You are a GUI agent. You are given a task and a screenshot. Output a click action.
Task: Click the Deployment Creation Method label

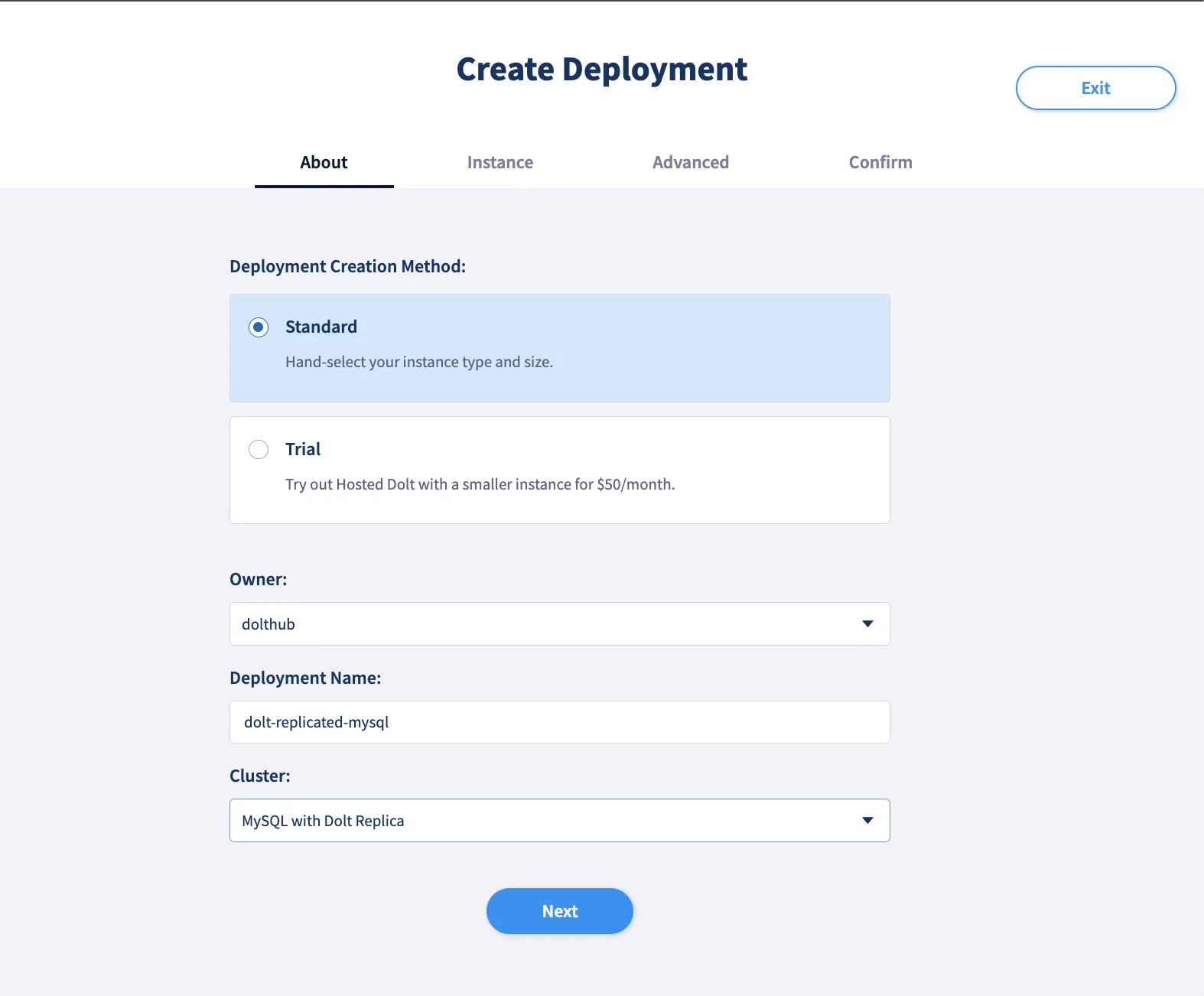(x=347, y=266)
